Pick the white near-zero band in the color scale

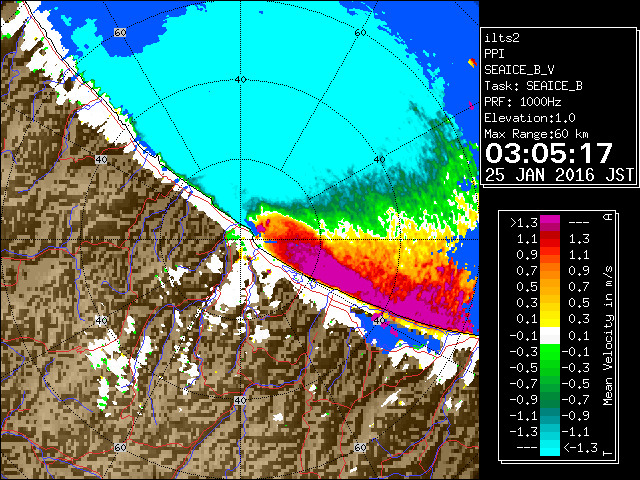(550, 336)
